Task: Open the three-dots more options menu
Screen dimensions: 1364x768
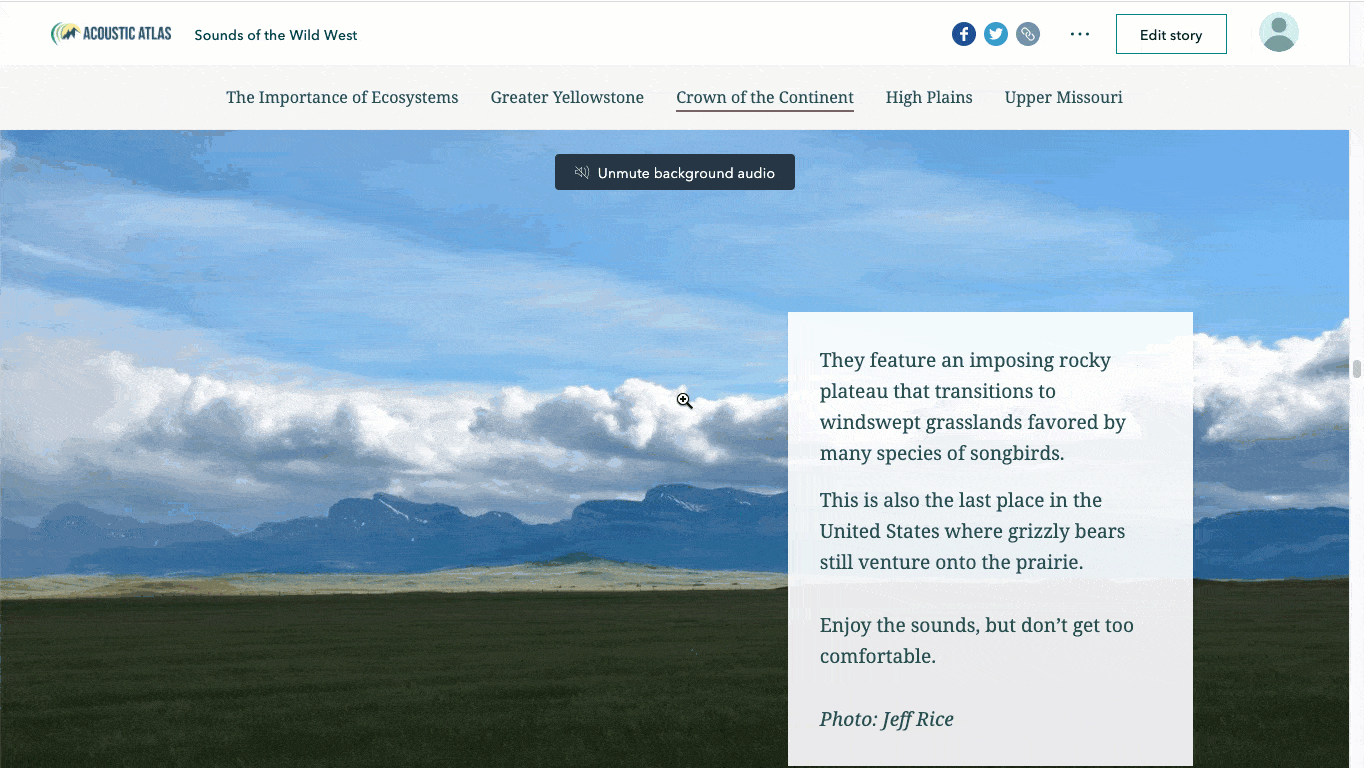Action: pos(1079,34)
